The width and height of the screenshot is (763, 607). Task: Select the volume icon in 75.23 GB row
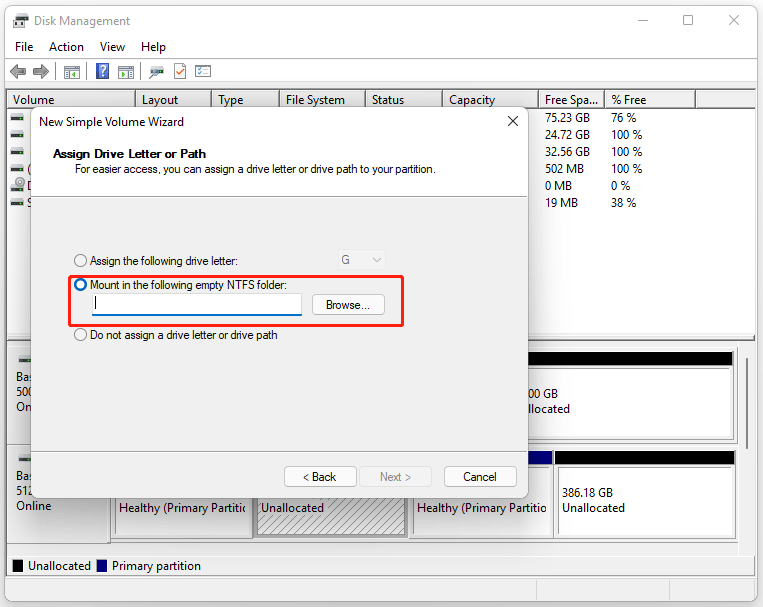click(17, 118)
